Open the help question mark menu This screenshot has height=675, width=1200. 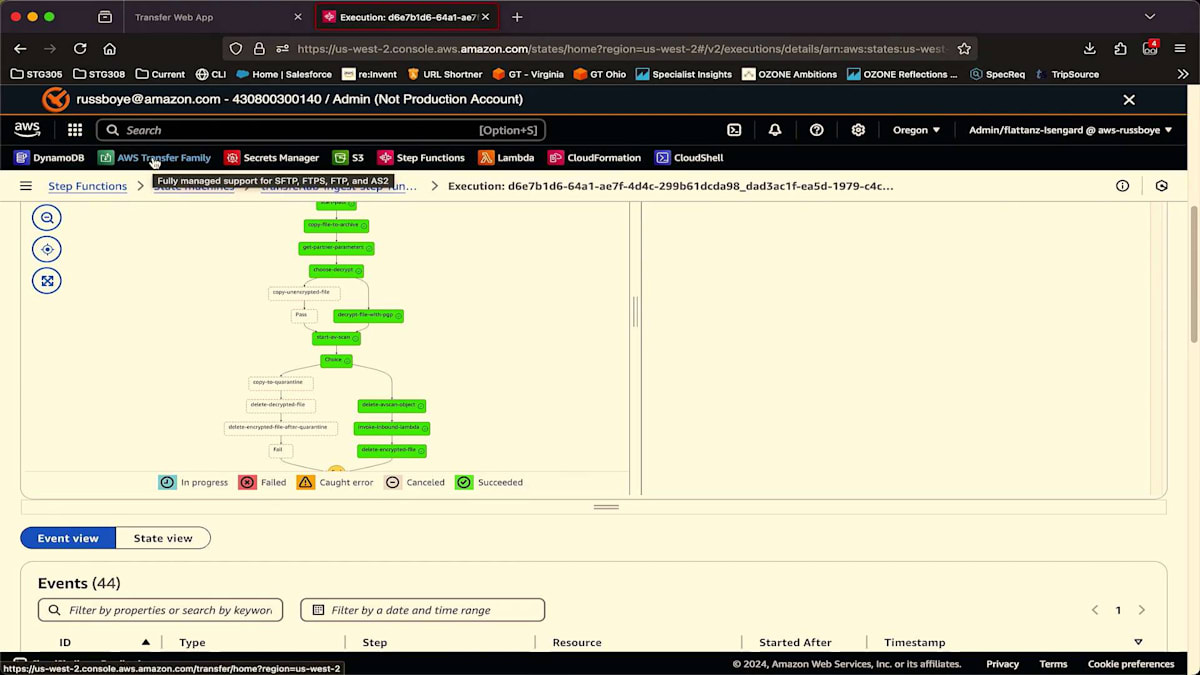(x=817, y=130)
